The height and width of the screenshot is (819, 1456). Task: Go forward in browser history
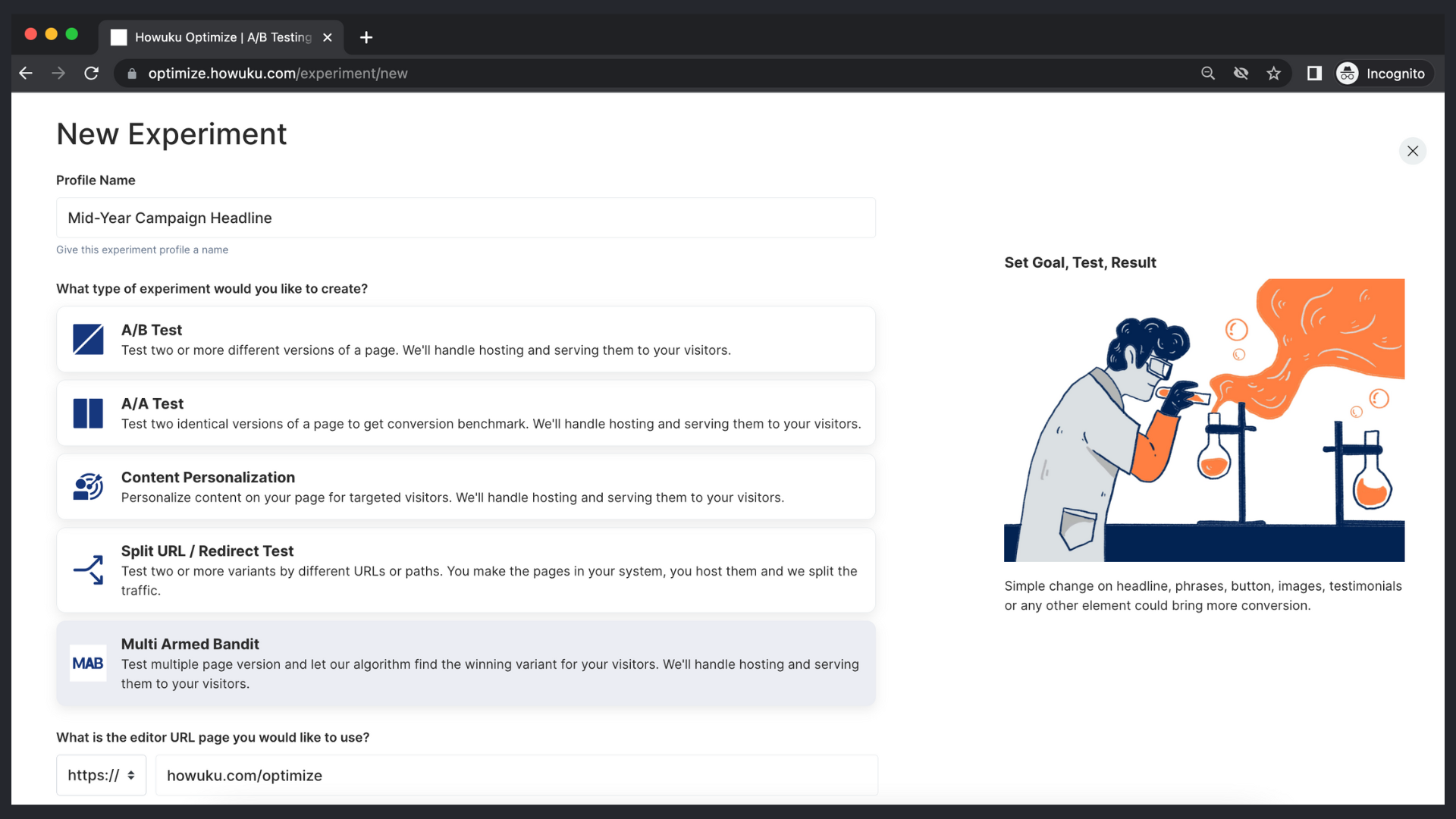tap(58, 74)
